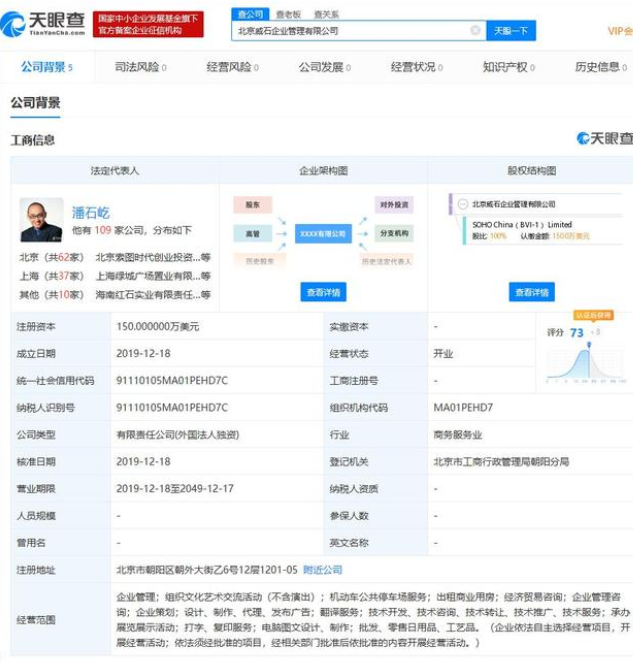Viewport: 633px width, 662px height.
Task: Select organization code MA01PEHD7
Action: point(463,407)
